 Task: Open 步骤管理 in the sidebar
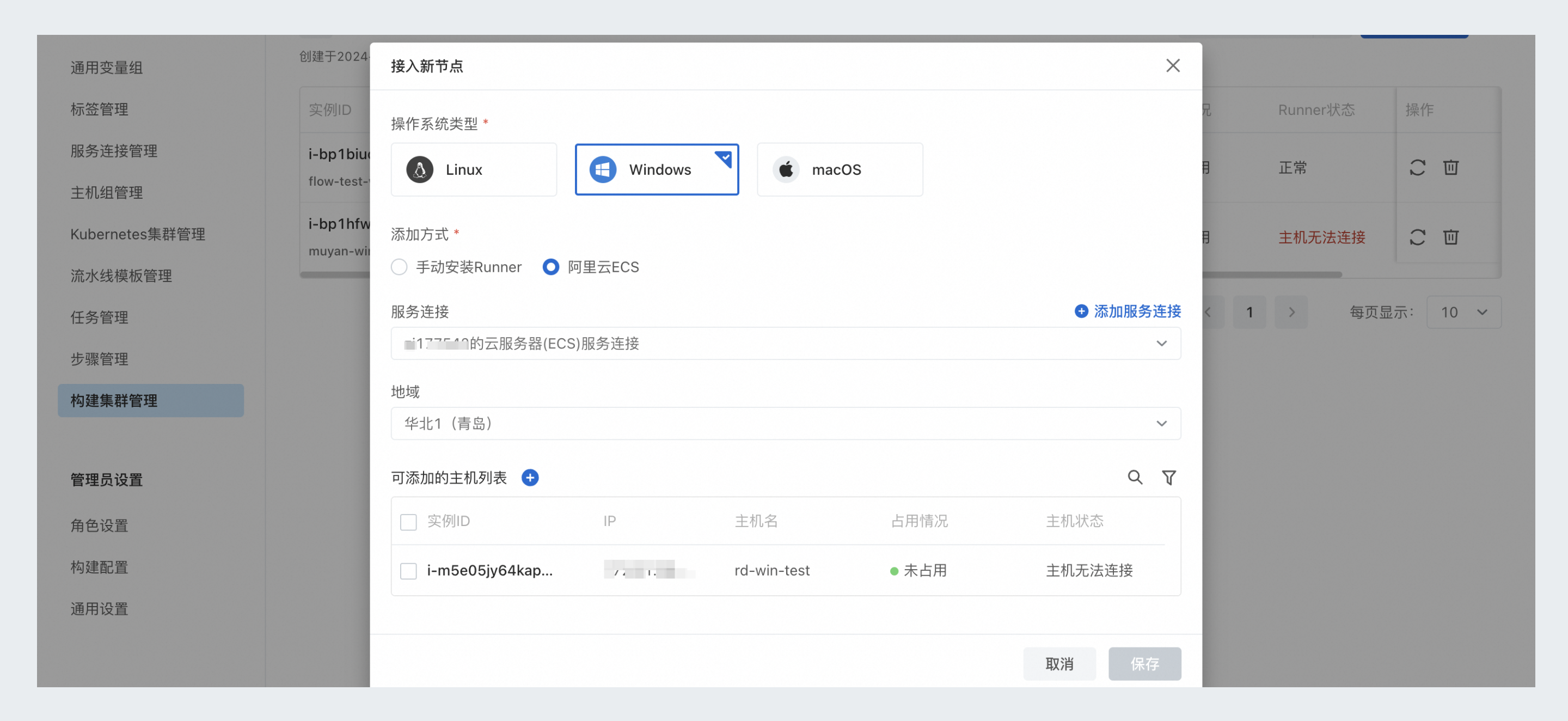tap(99, 359)
